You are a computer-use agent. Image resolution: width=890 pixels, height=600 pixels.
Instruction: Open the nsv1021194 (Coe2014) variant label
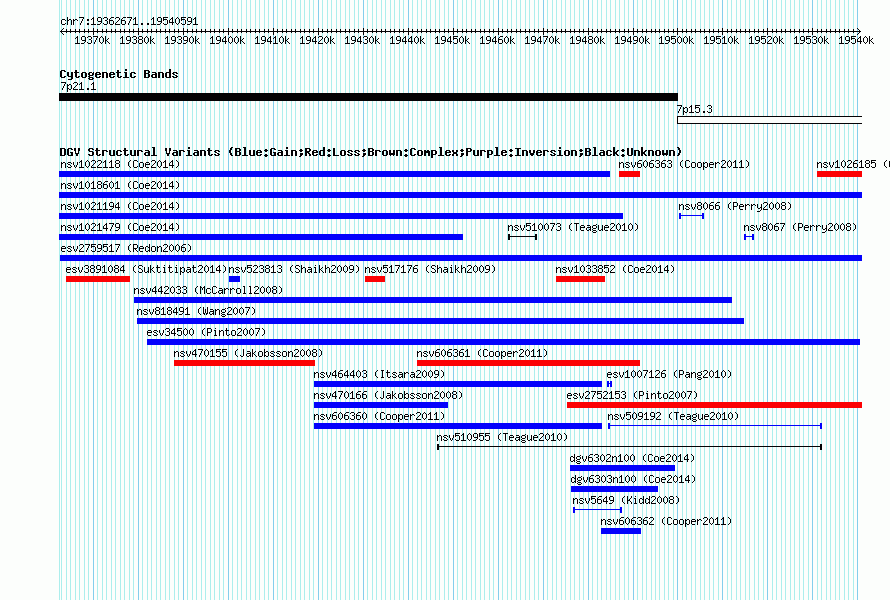coord(120,206)
